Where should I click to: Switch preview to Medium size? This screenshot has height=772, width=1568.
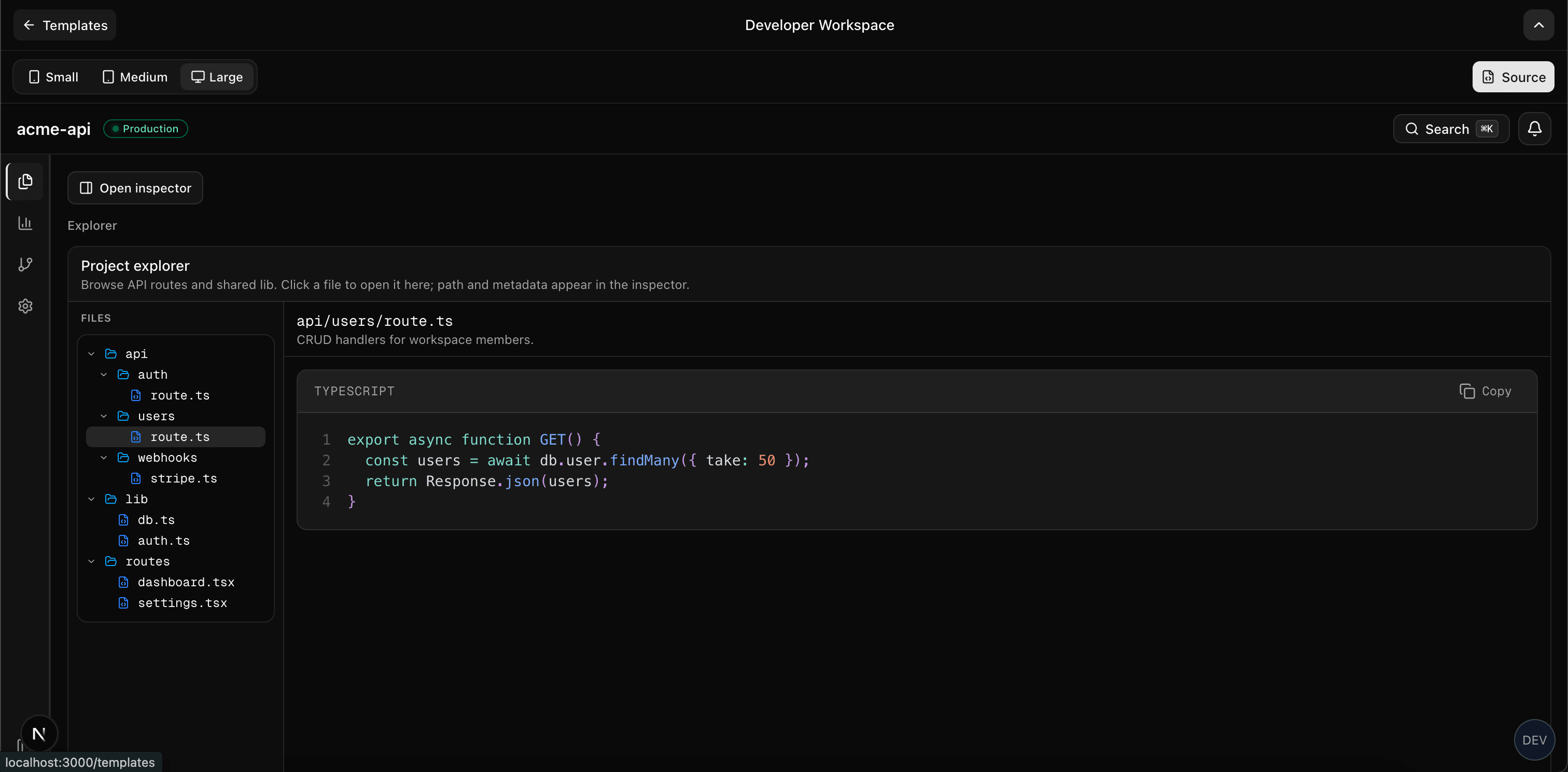coord(135,77)
